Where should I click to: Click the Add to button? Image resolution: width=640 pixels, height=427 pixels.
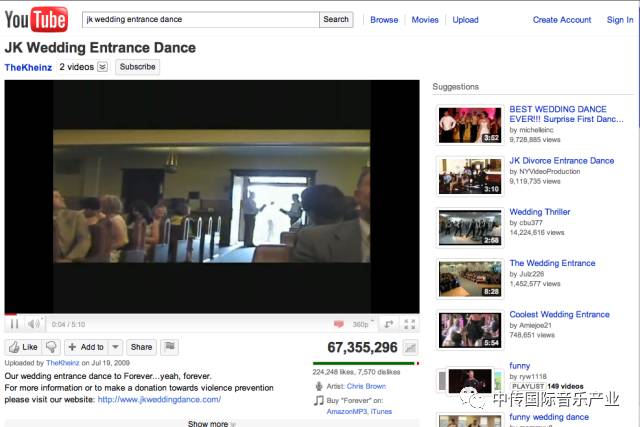[x=87, y=347]
